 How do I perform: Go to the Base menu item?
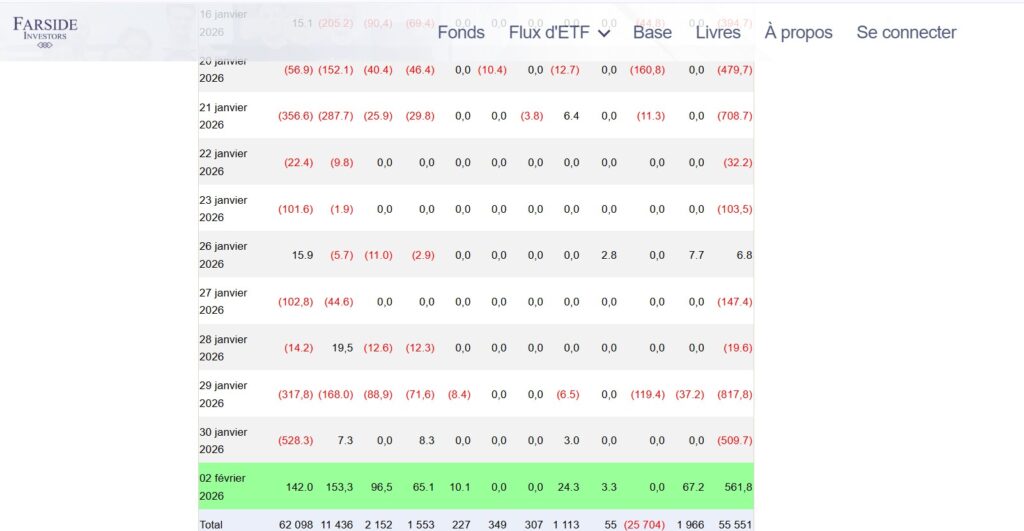click(x=652, y=32)
